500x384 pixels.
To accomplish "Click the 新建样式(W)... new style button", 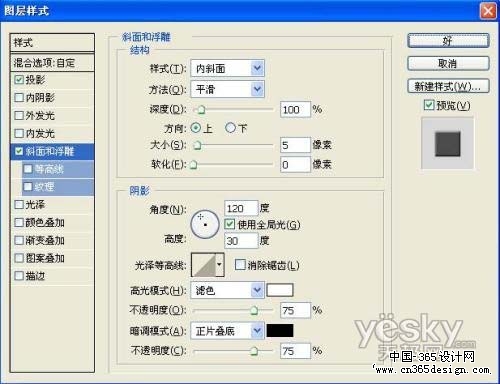I will [x=448, y=87].
